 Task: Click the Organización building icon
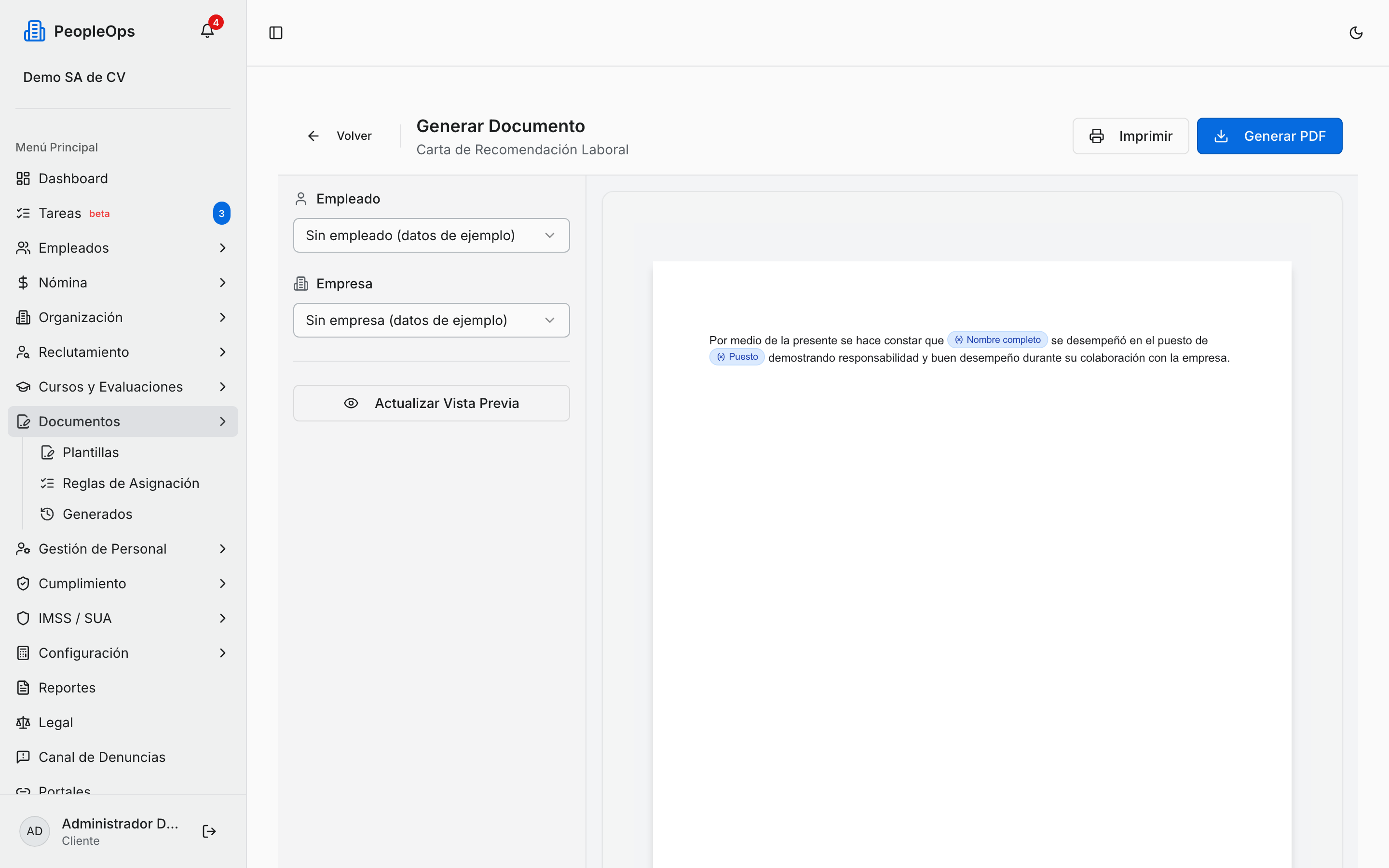click(x=23, y=317)
